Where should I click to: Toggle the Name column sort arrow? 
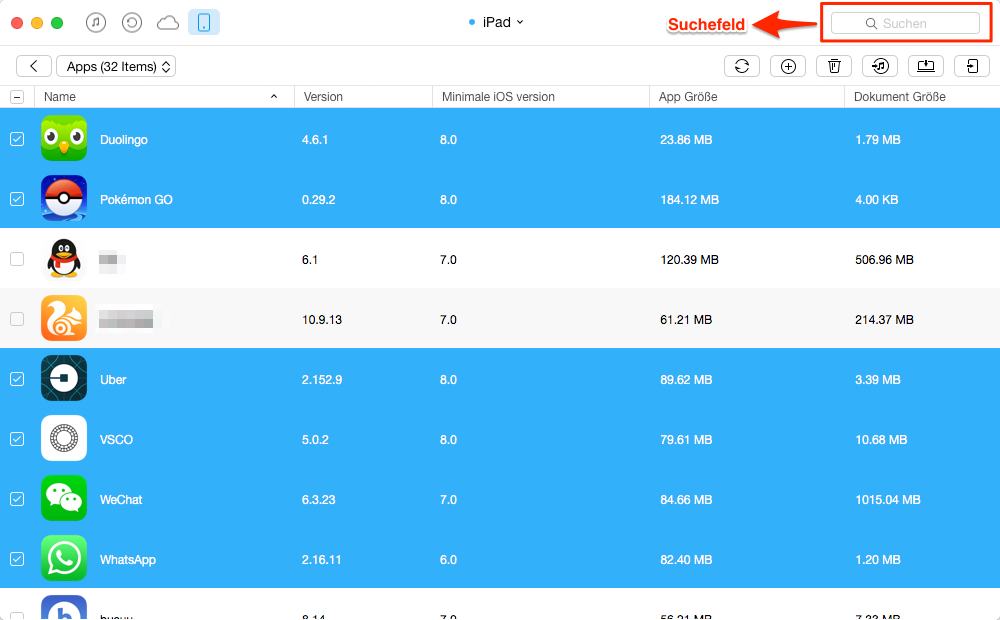274,96
